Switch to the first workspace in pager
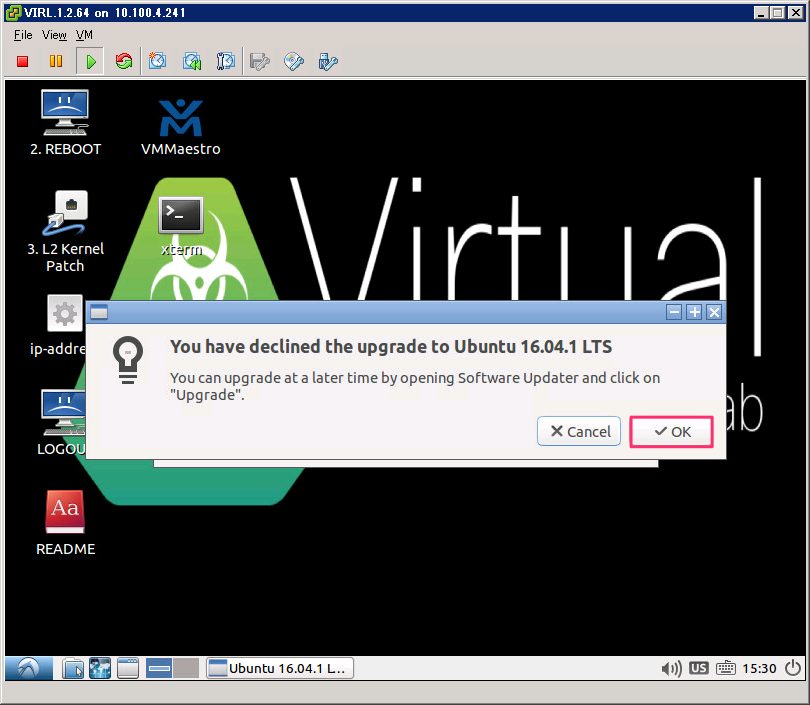The image size is (810, 705). pyautogui.click(x=159, y=668)
